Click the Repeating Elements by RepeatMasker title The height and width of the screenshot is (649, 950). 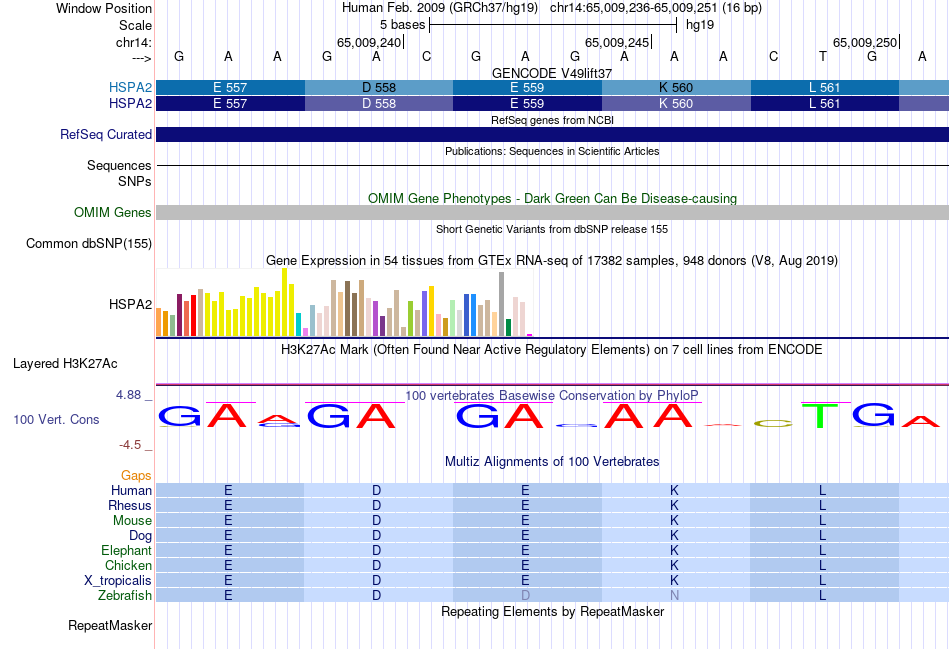coord(552,611)
